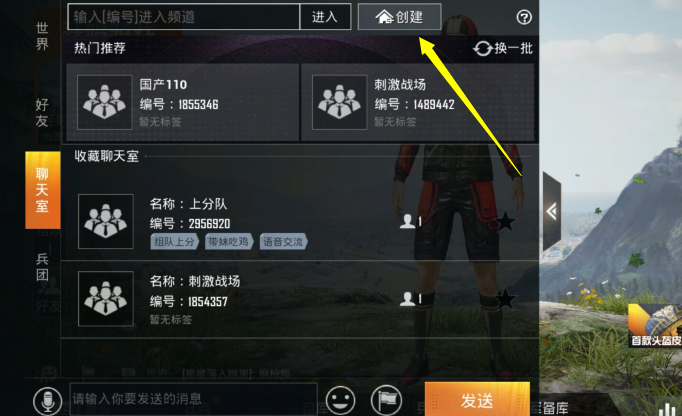Viewport: 682px width, 416px height.
Task: Focus the channel number input field
Action: coord(184,17)
